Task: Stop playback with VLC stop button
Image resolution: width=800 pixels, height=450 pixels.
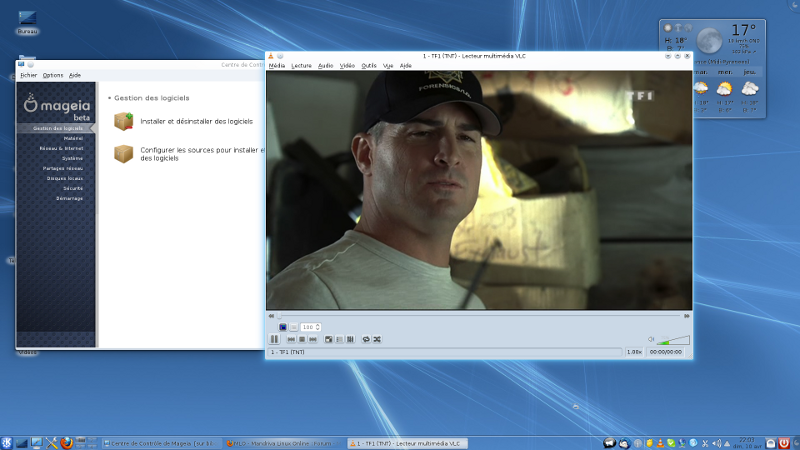Action: coord(302,339)
